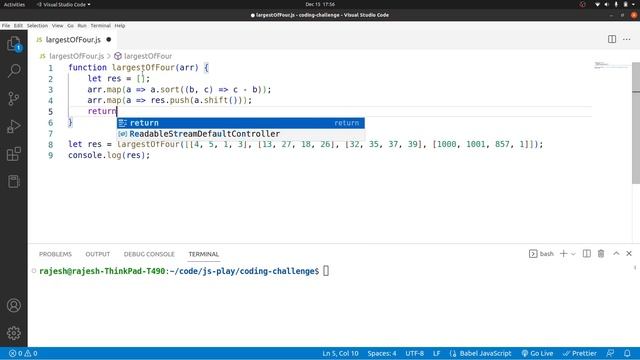This screenshot has height=360, width=640.
Task: Click 'let res = [];' on line 2
Action: point(119,78)
